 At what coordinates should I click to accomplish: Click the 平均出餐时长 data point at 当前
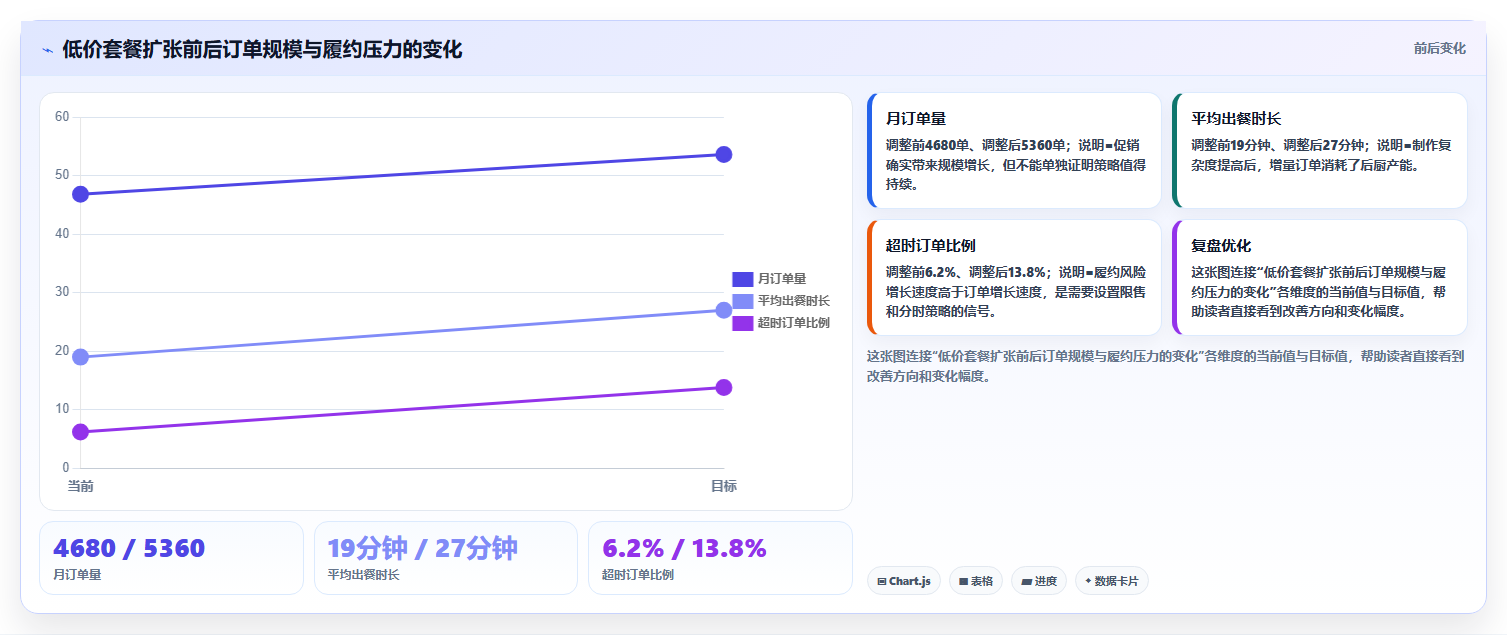click(x=81, y=357)
